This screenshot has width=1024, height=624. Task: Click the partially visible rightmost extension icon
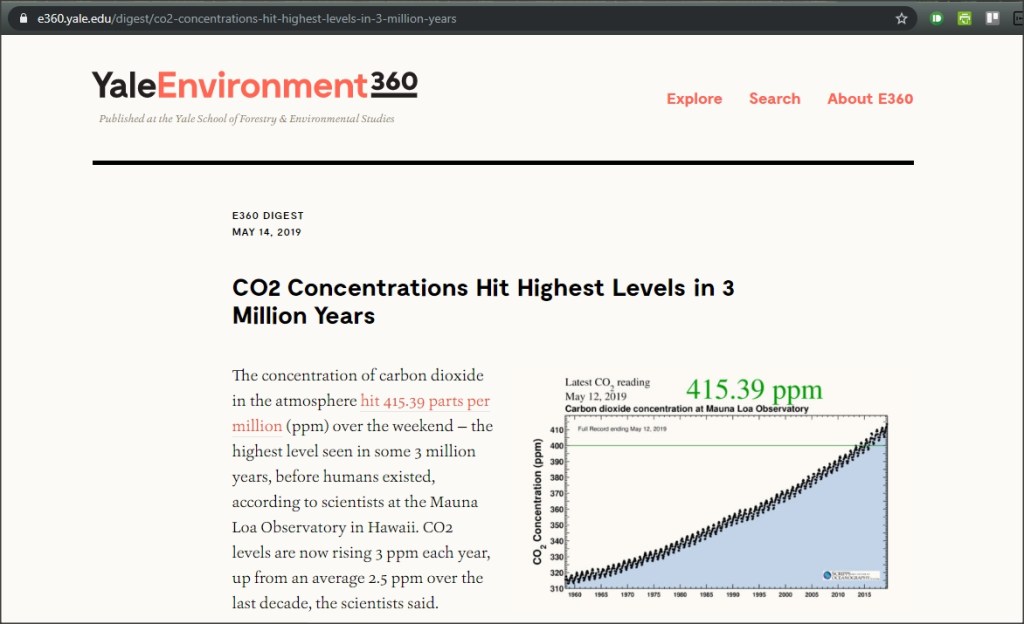[x=1018, y=18]
